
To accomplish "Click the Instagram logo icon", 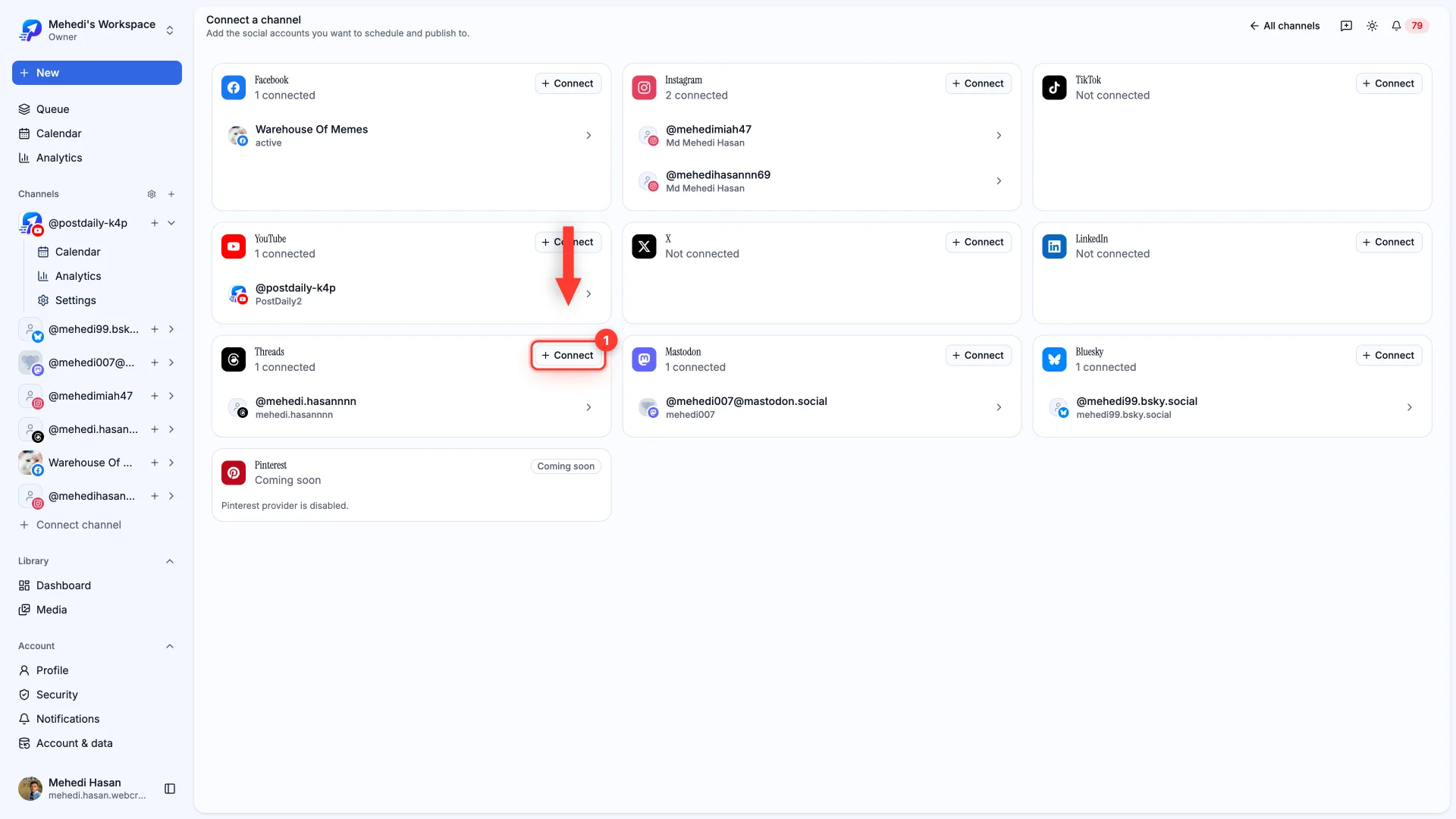I will pyautogui.click(x=644, y=88).
